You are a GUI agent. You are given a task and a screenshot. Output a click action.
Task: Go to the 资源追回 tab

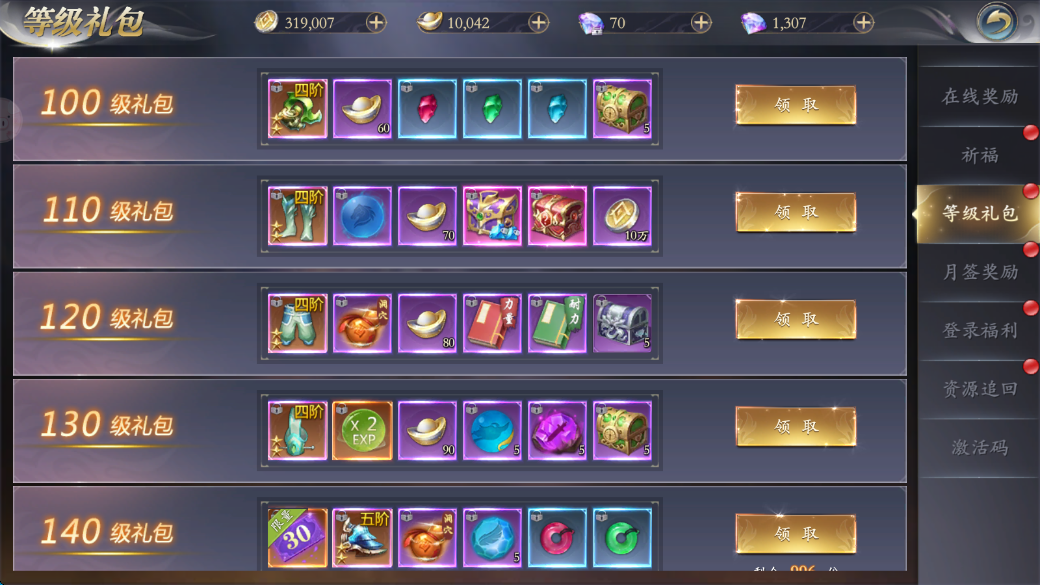pyautogui.click(x=979, y=389)
